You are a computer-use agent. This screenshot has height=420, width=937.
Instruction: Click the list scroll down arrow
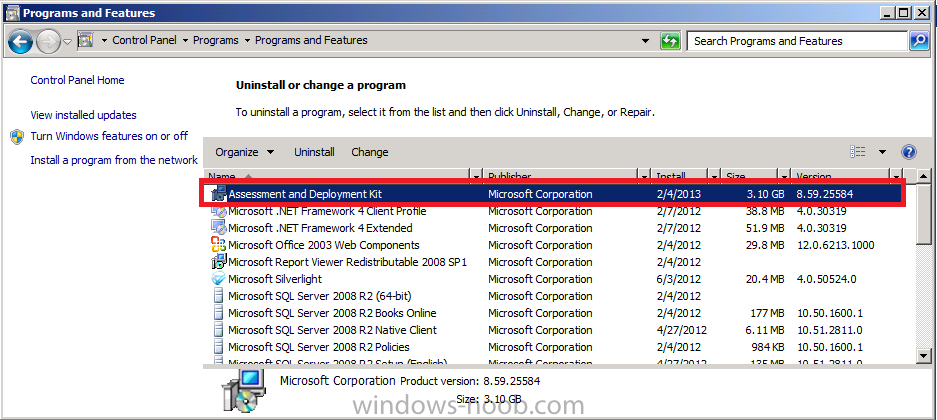tap(924, 355)
